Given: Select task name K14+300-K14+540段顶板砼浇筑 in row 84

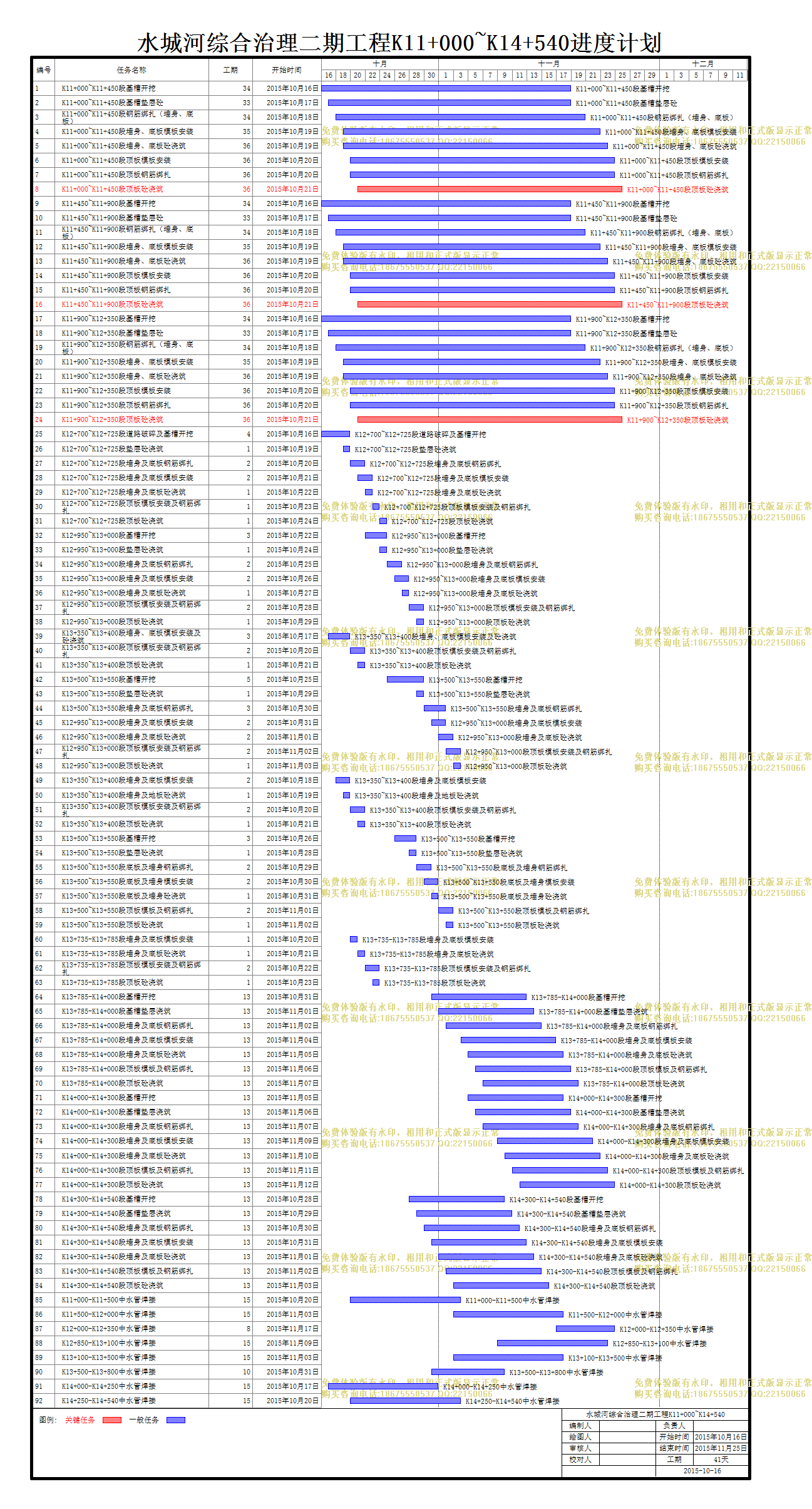Looking at the screenshot, I should [x=113, y=1285].
